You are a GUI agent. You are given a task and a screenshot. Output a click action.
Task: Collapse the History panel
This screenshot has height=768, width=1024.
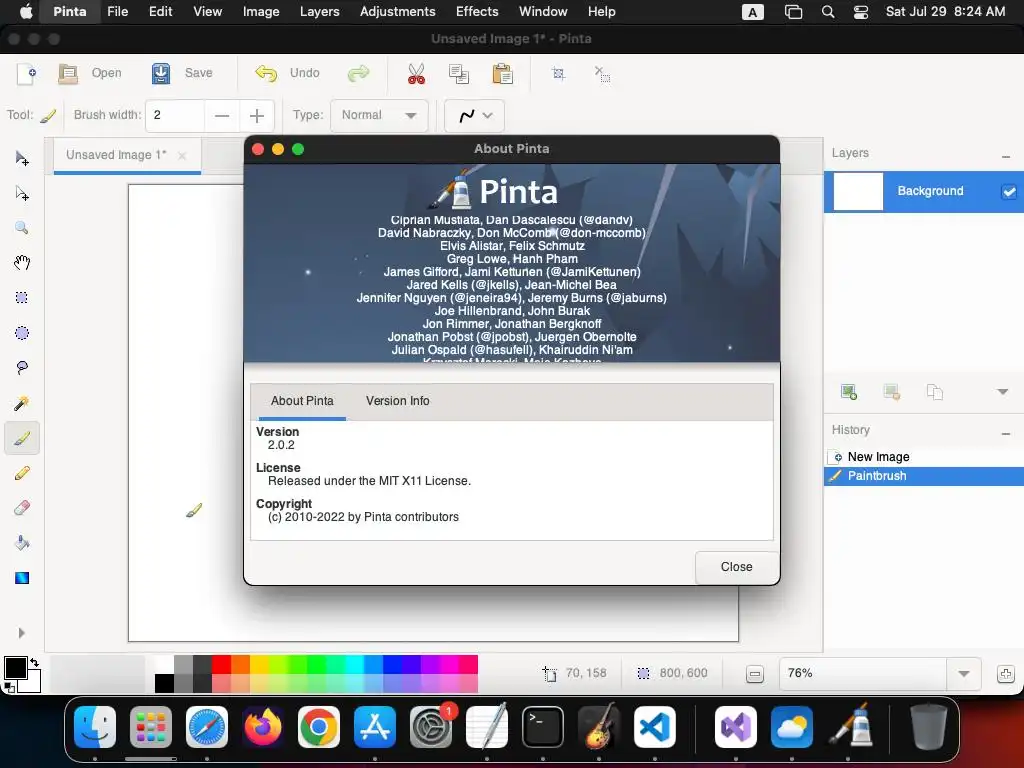(1006, 434)
